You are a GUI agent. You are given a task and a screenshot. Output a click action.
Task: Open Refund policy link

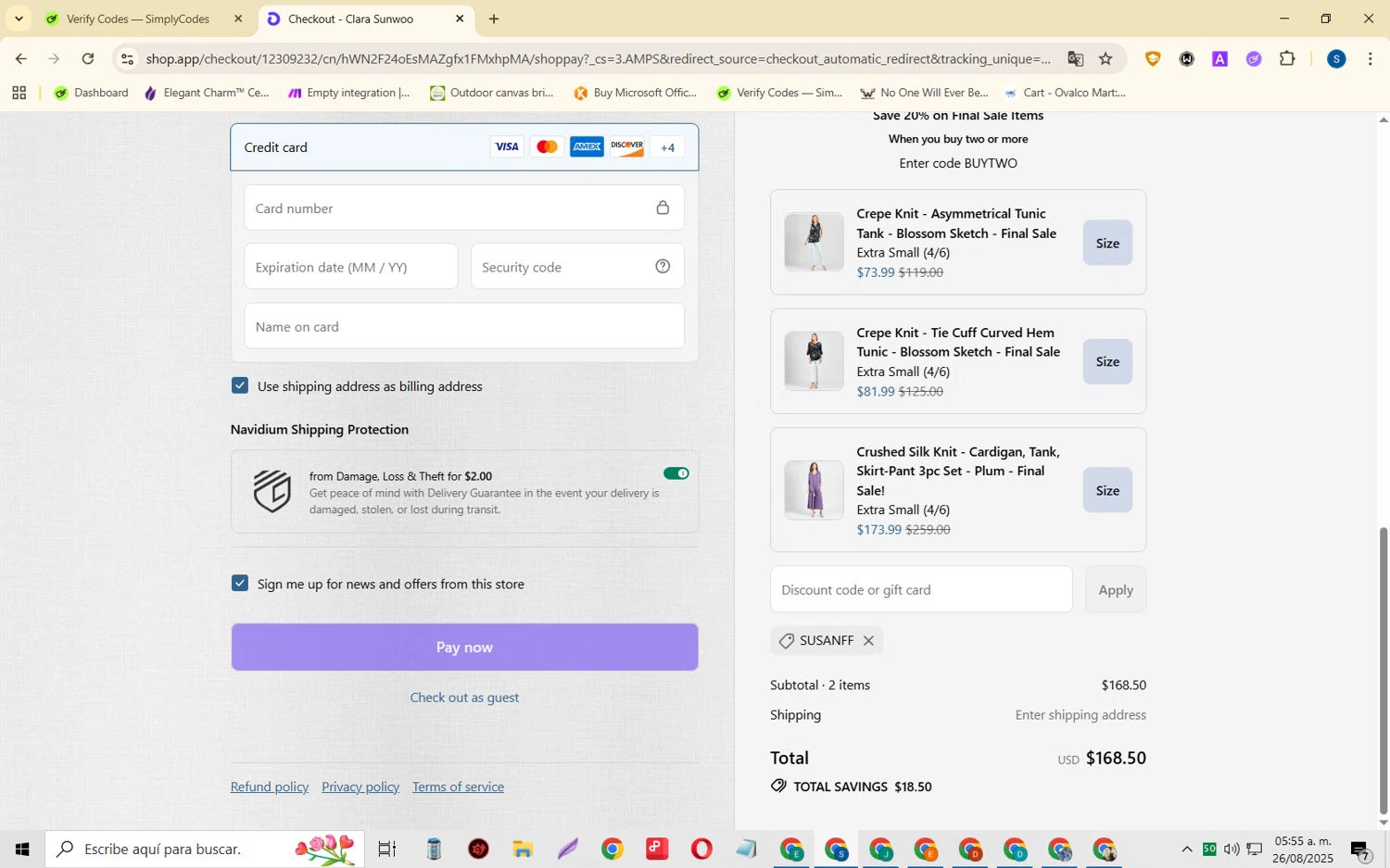(270, 786)
